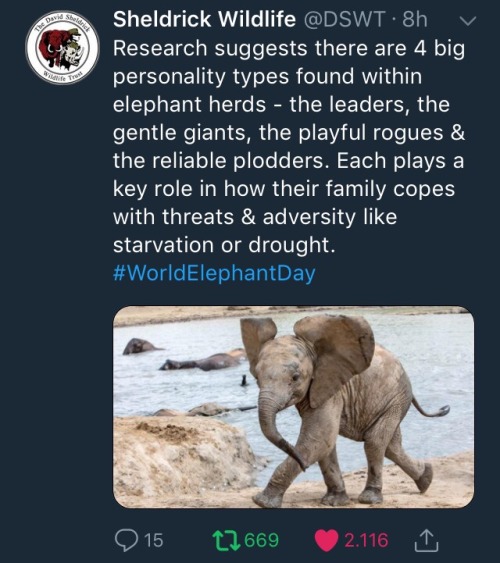Expand the tweet options chevron
This screenshot has height=563, width=500.
468,21
